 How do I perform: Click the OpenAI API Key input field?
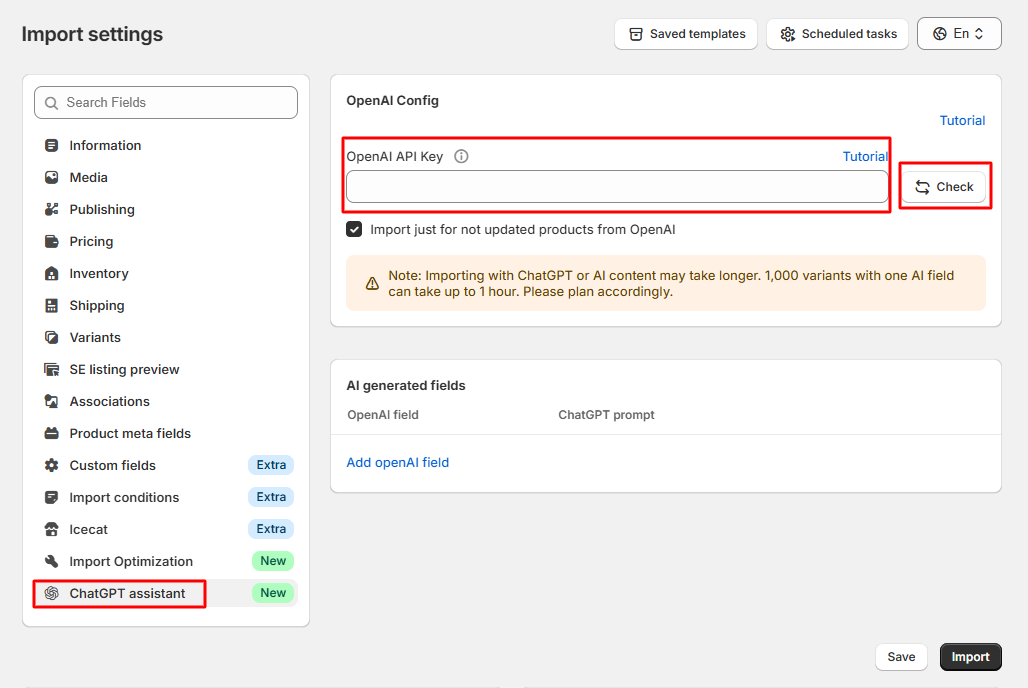pos(617,187)
